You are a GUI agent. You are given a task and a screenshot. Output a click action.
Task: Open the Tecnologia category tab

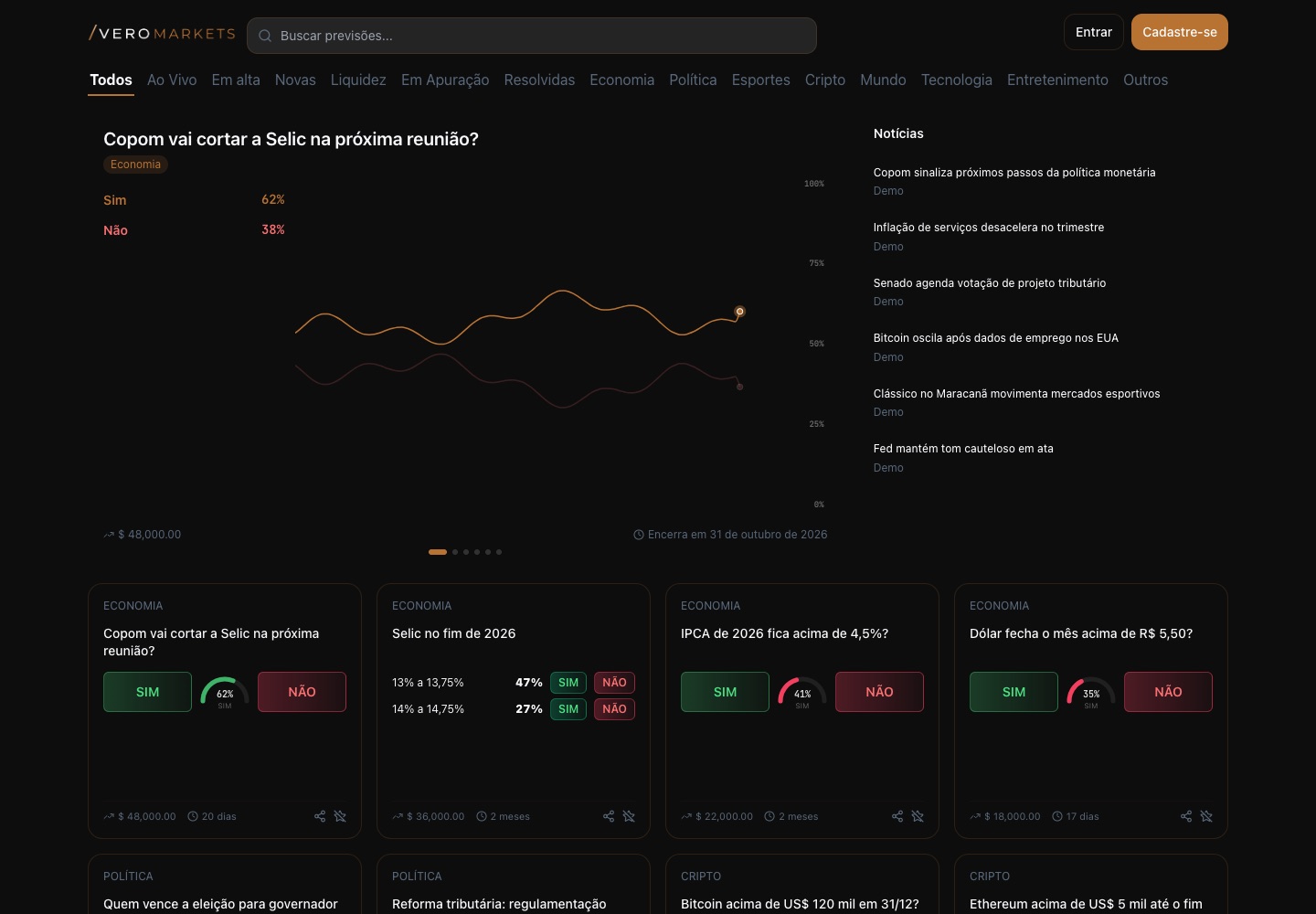coord(957,80)
